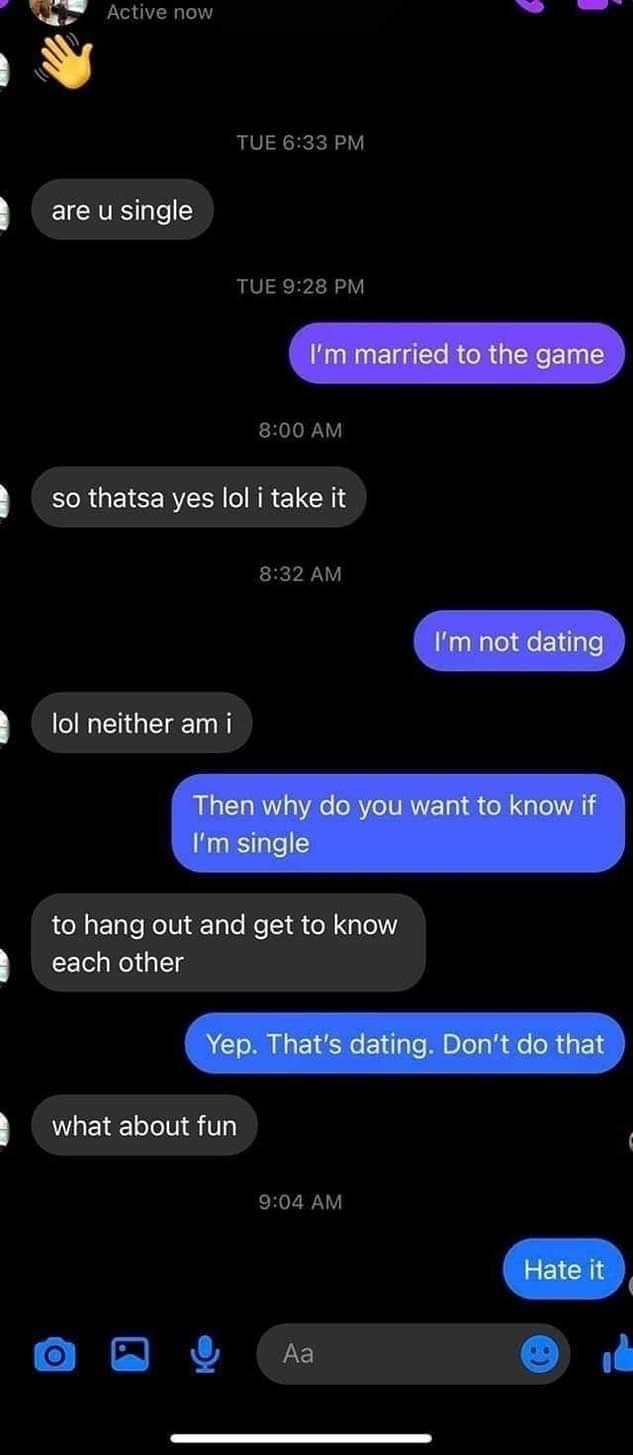This screenshot has width=633, height=1455.
Task: Select the 'are u single' message
Action: [123, 210]
